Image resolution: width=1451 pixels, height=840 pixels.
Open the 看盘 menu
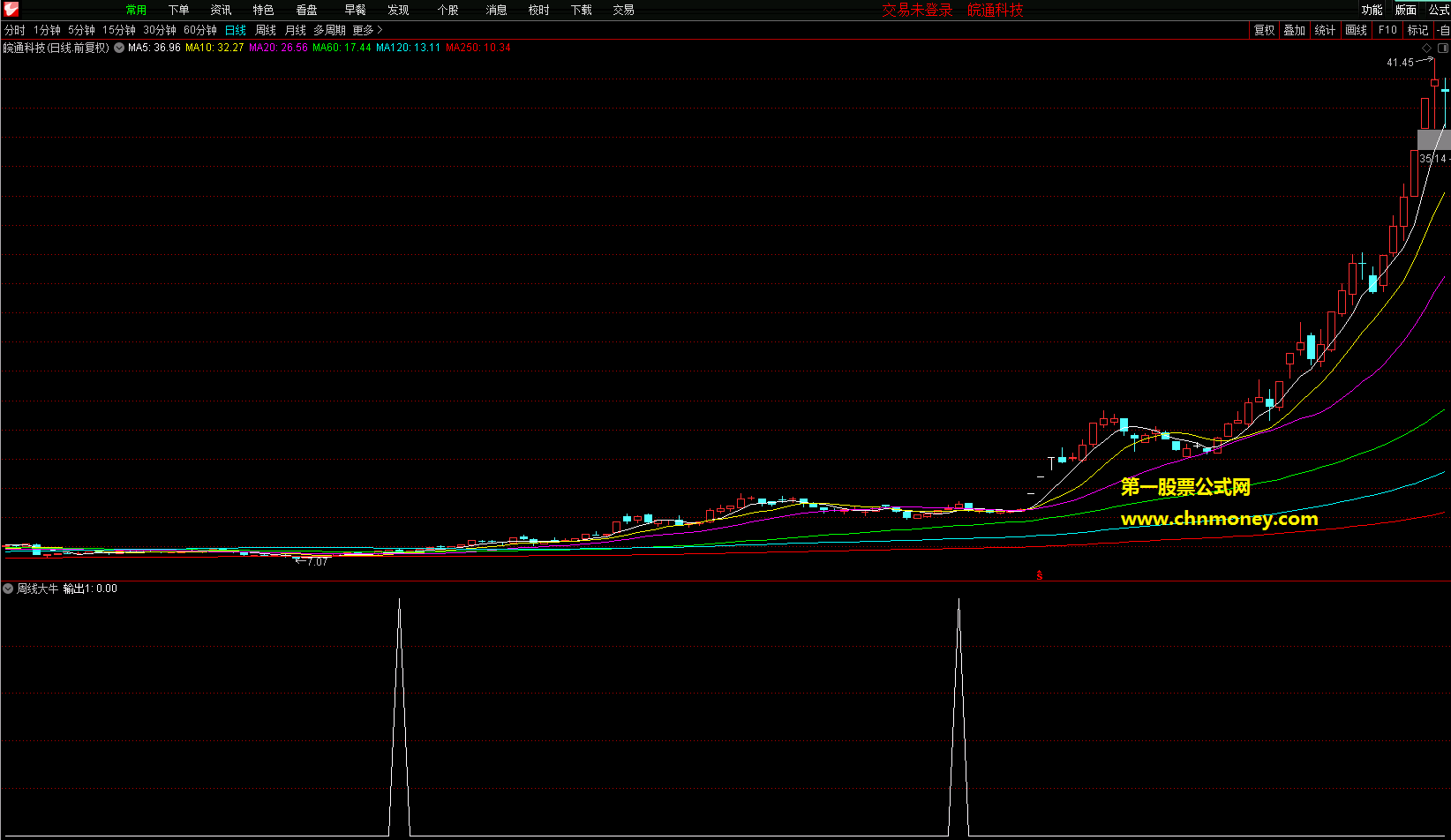pos(306,10)
